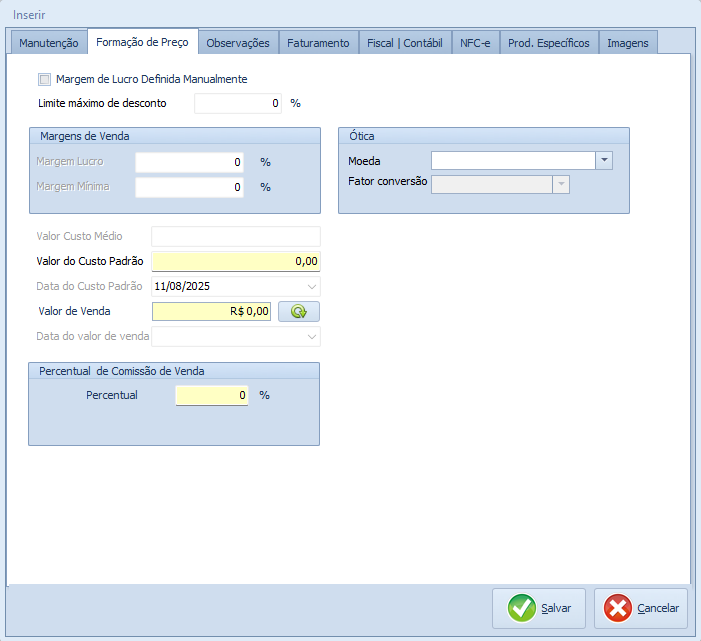The height and width of the screenshot is (641, 701).
Task: Open the Observações tab
Action: pyautogui.click(x=237, y=43)
